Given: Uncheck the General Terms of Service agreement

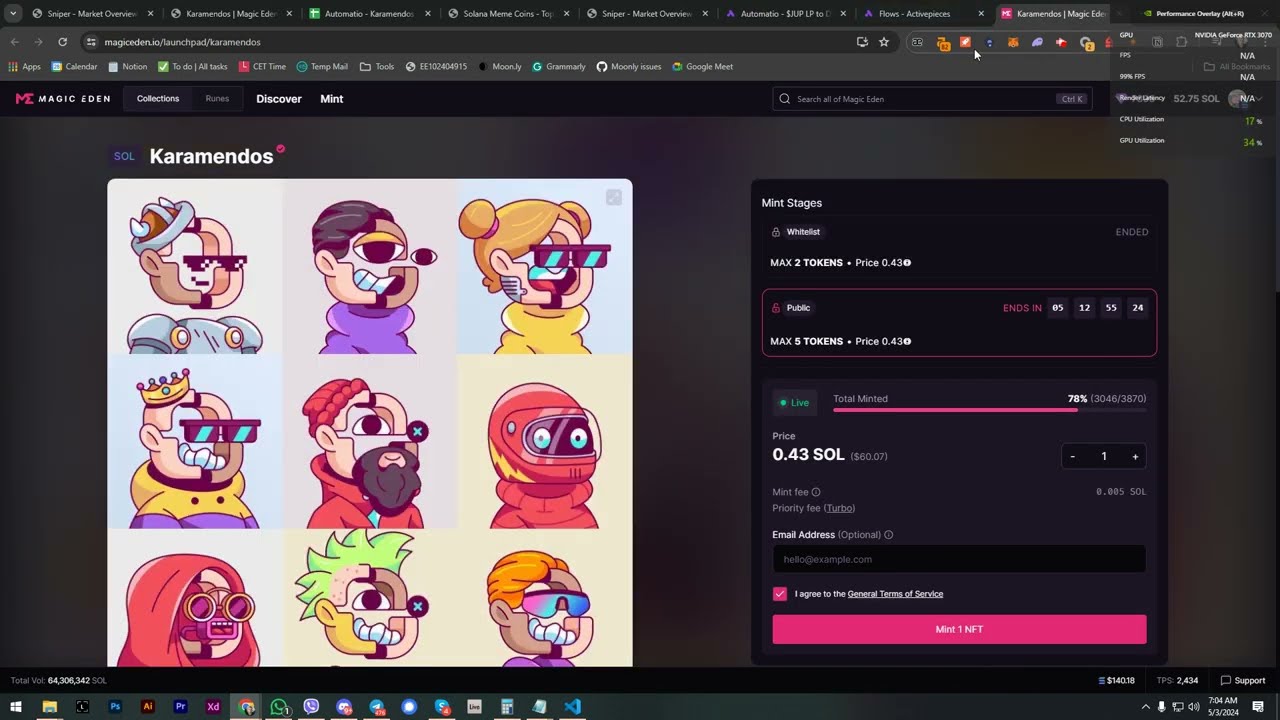Looking at the screenshot, I should click(780, 594).
